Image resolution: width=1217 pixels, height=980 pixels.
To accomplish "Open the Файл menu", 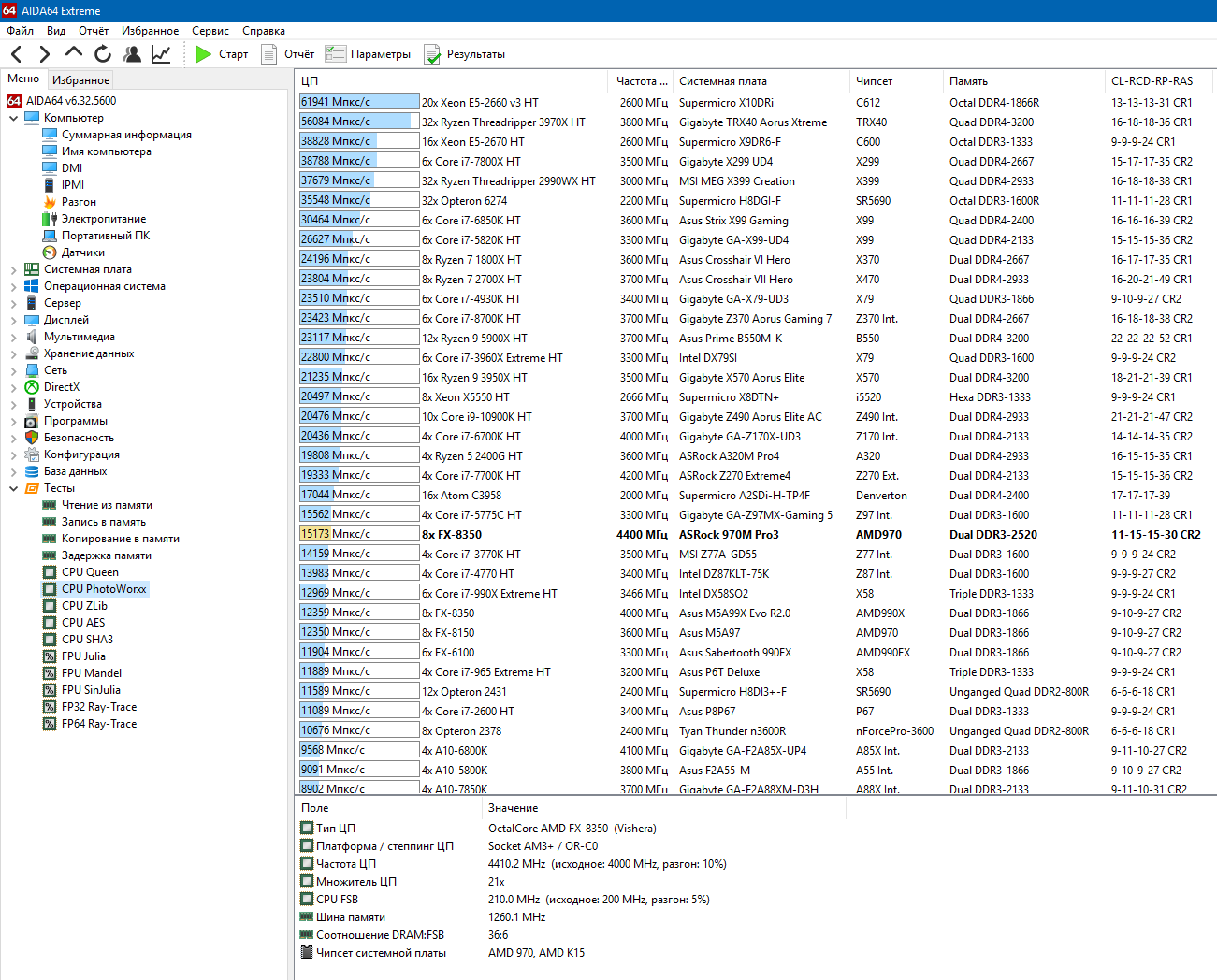I will pos(20,31).
